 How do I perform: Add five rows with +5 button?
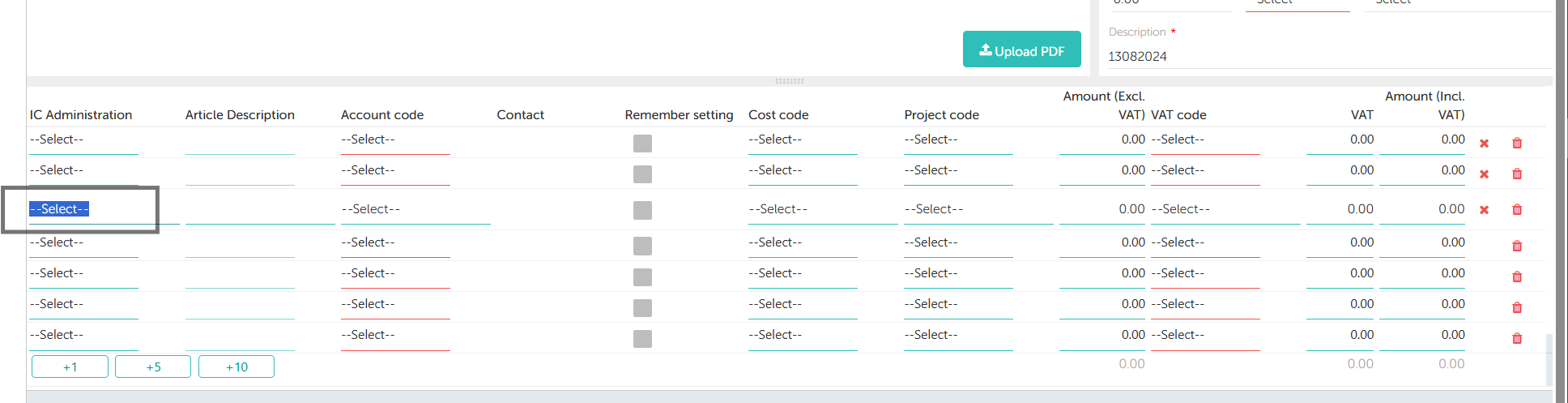point(153,367)
